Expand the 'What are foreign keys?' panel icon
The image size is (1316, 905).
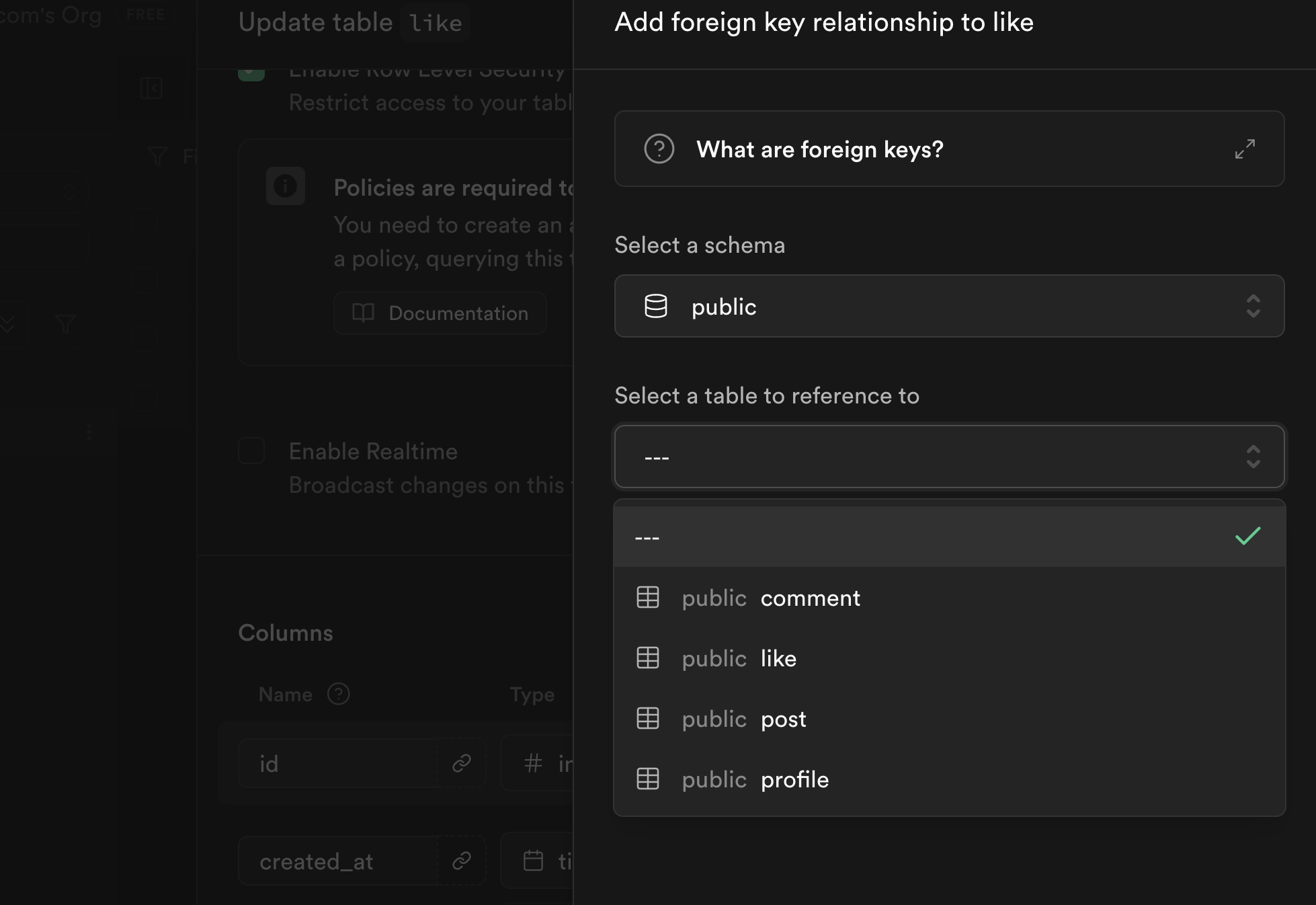(x=1245, y=149)
